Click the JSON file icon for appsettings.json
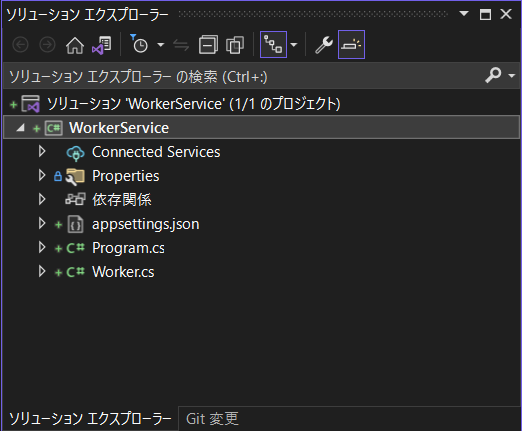The image size is (522, 431). tap(75, 224)
